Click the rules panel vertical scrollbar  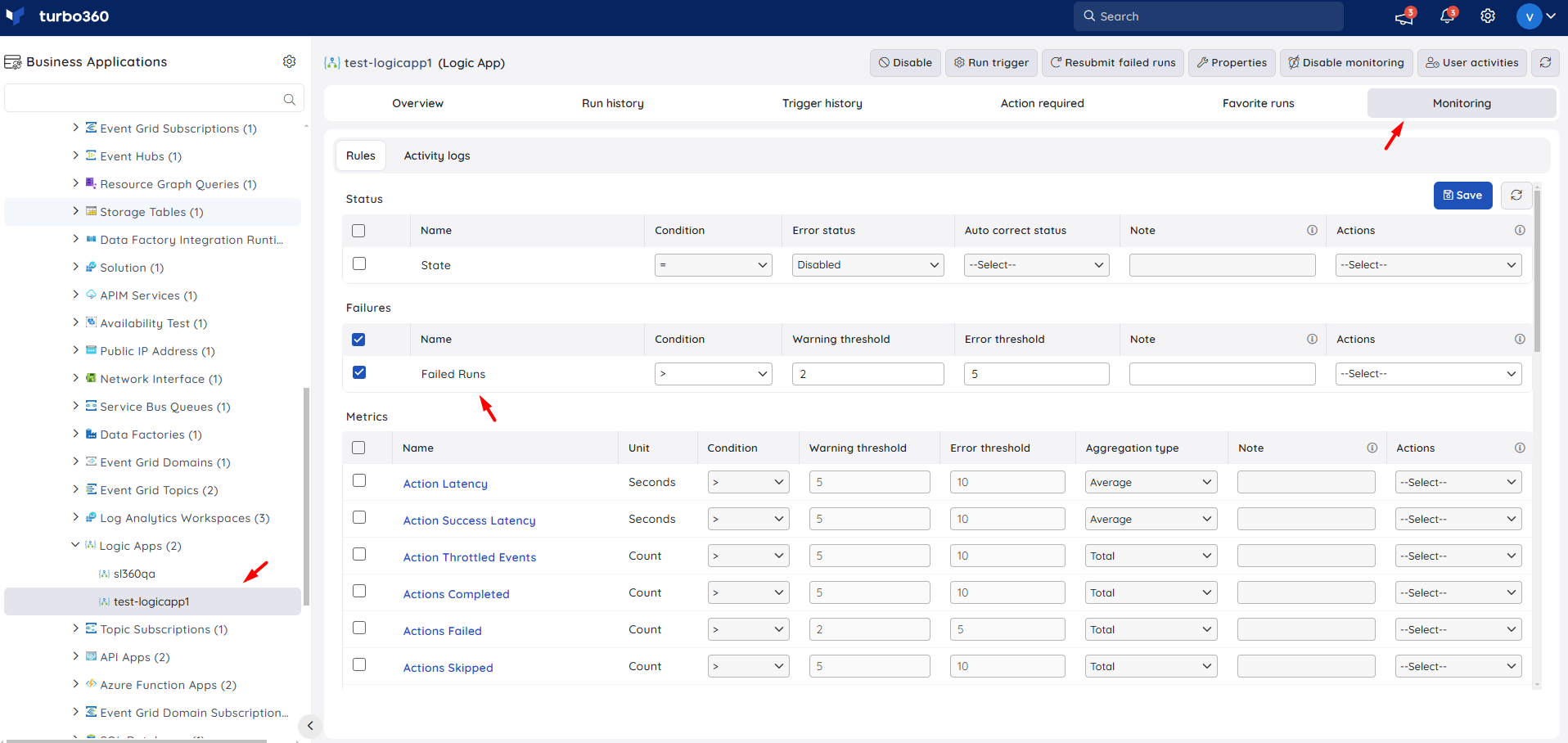pyautogui.click(x=1537, y=270)
